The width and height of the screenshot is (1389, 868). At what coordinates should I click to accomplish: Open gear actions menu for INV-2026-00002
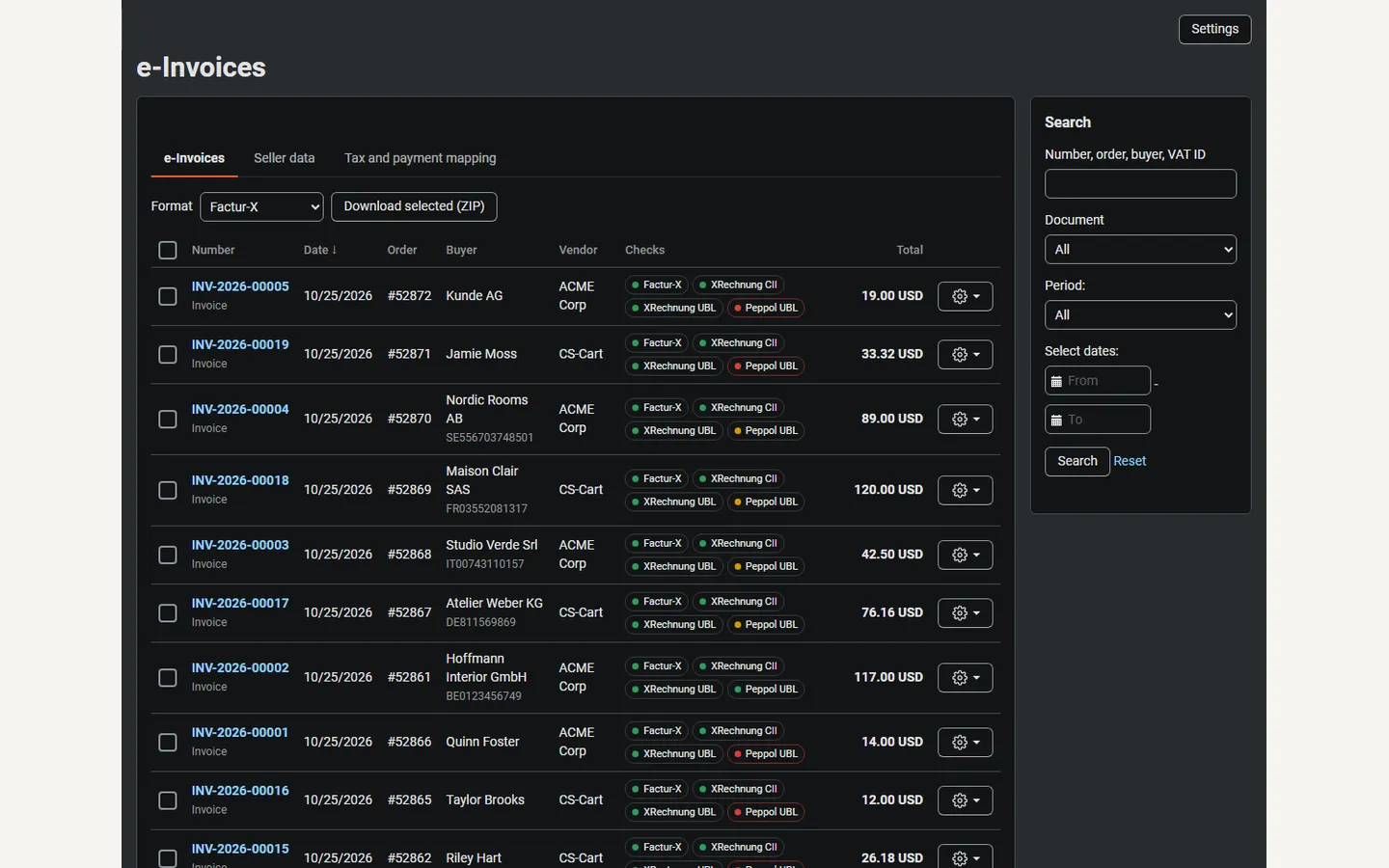click(965, 677)
